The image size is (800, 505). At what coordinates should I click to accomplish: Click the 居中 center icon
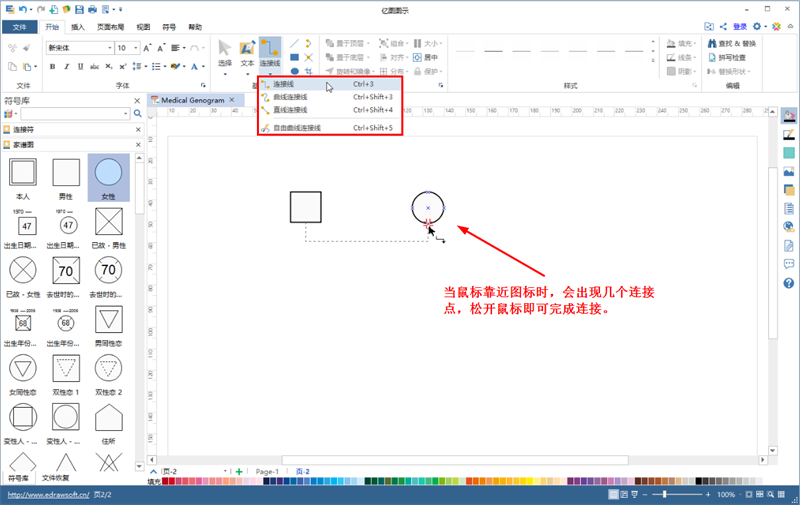(426, 58)
